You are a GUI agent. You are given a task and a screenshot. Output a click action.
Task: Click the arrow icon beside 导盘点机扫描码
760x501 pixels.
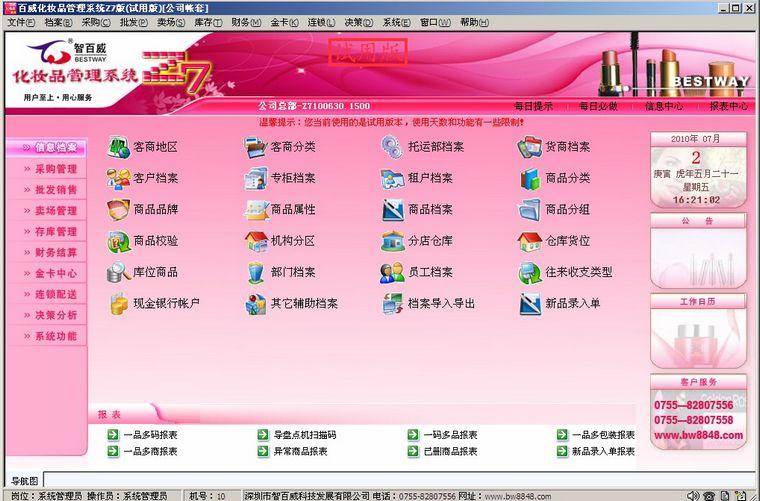(x=263, y=435)
